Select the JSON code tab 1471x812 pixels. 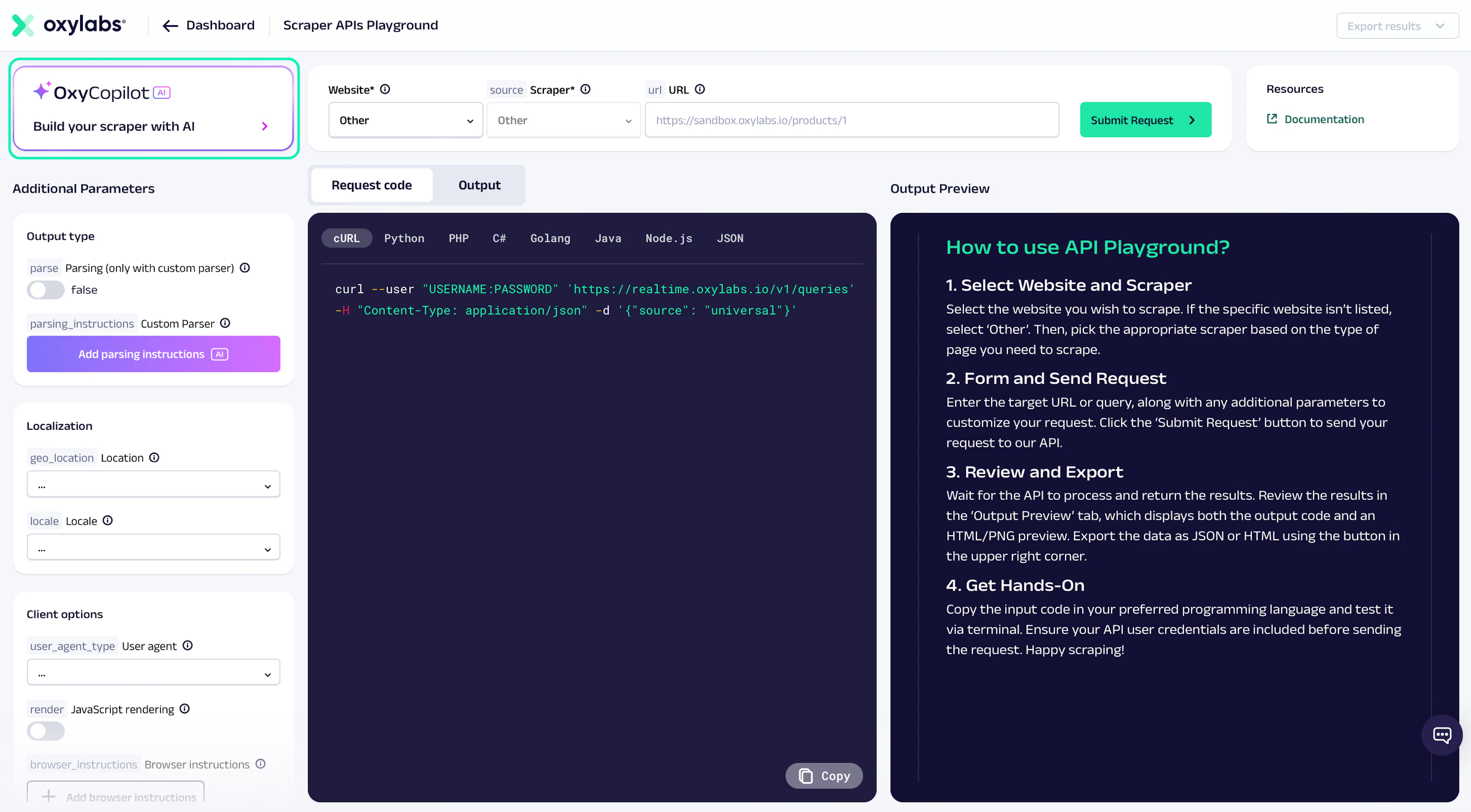[x=730, y=238]
